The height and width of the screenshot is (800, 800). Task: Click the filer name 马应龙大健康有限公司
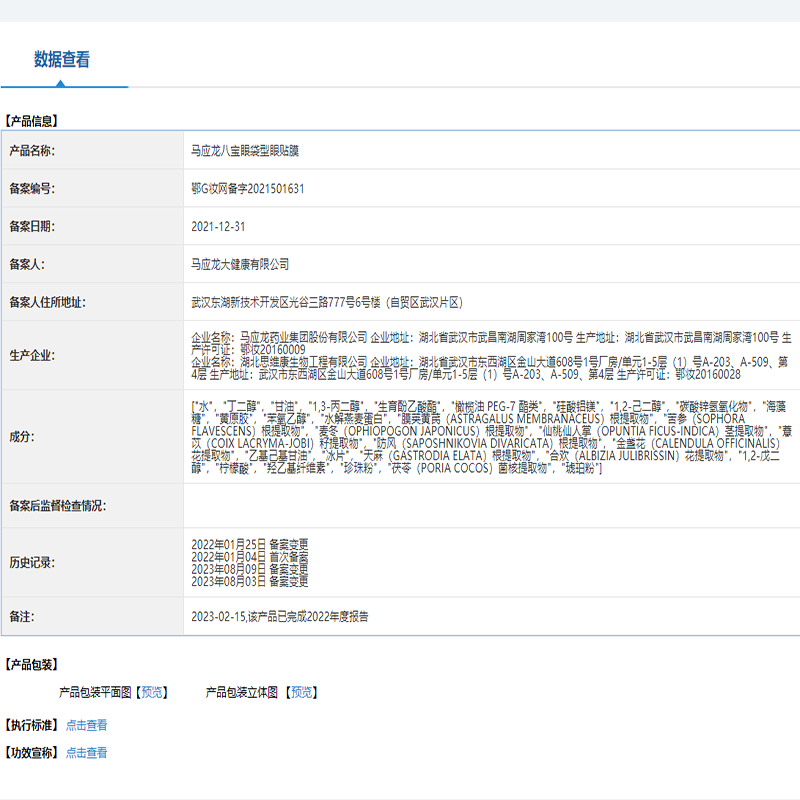(240, 264)
